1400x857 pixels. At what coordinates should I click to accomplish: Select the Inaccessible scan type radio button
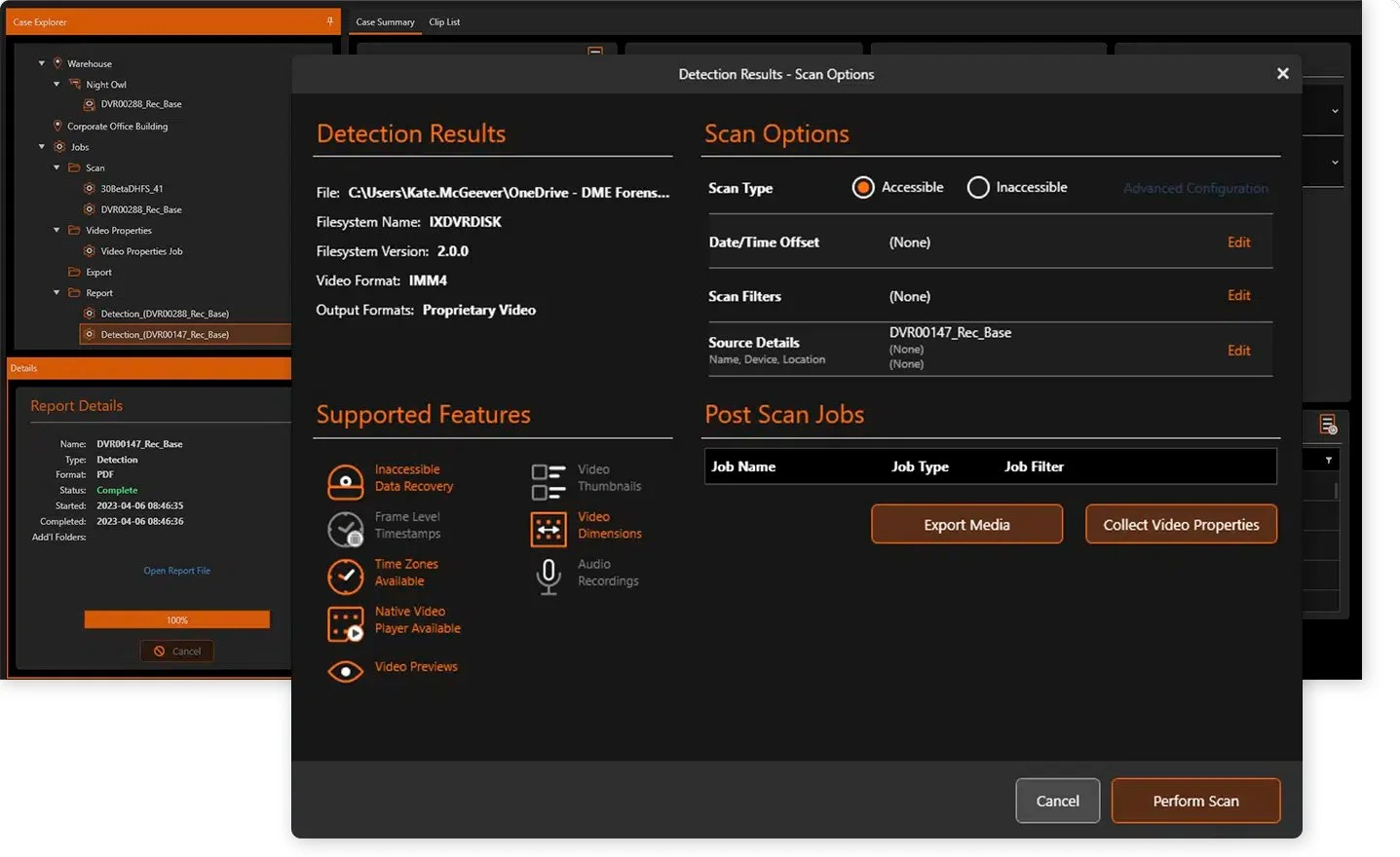point(977,187)
